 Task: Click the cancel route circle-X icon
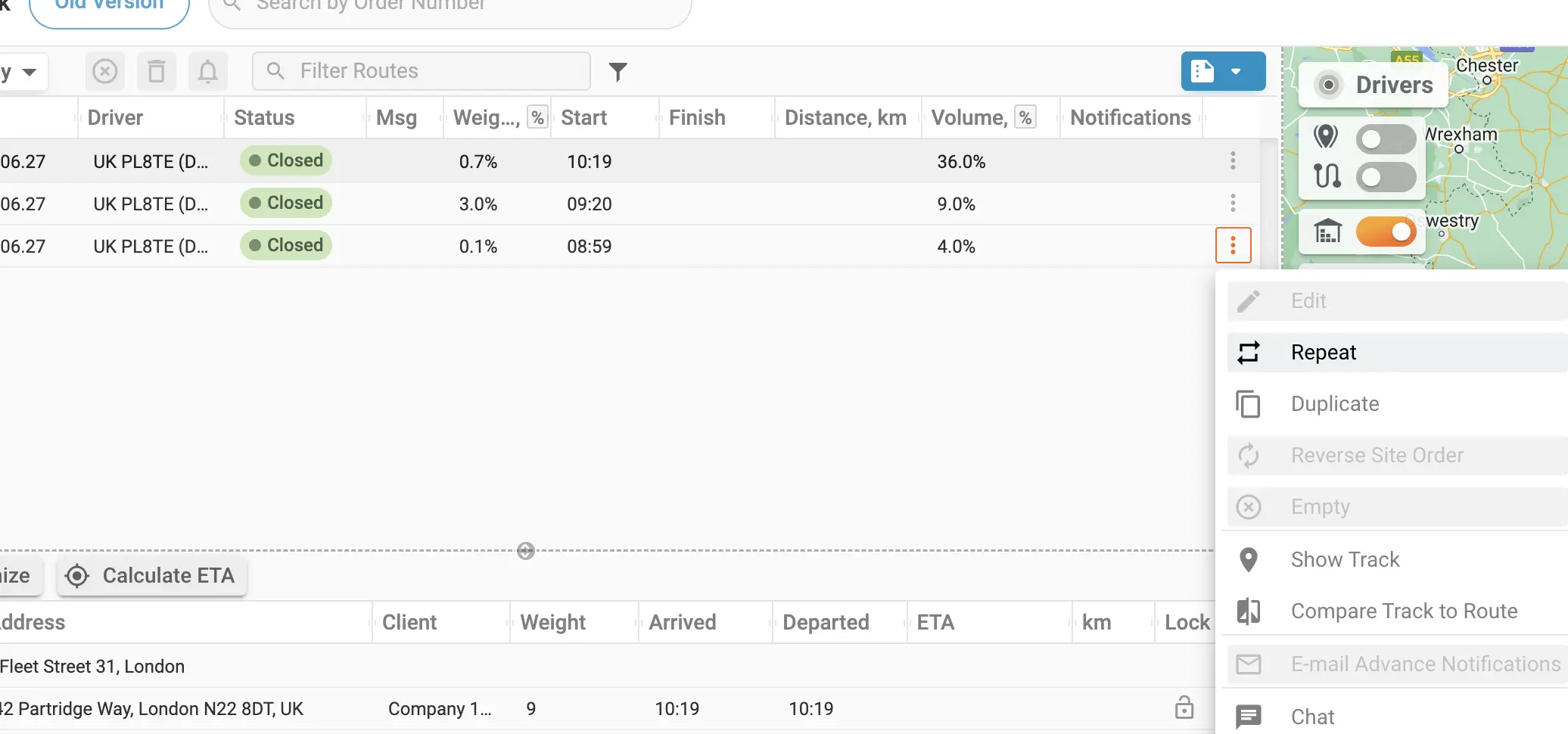pyautogui.click(x=105, y=72)
